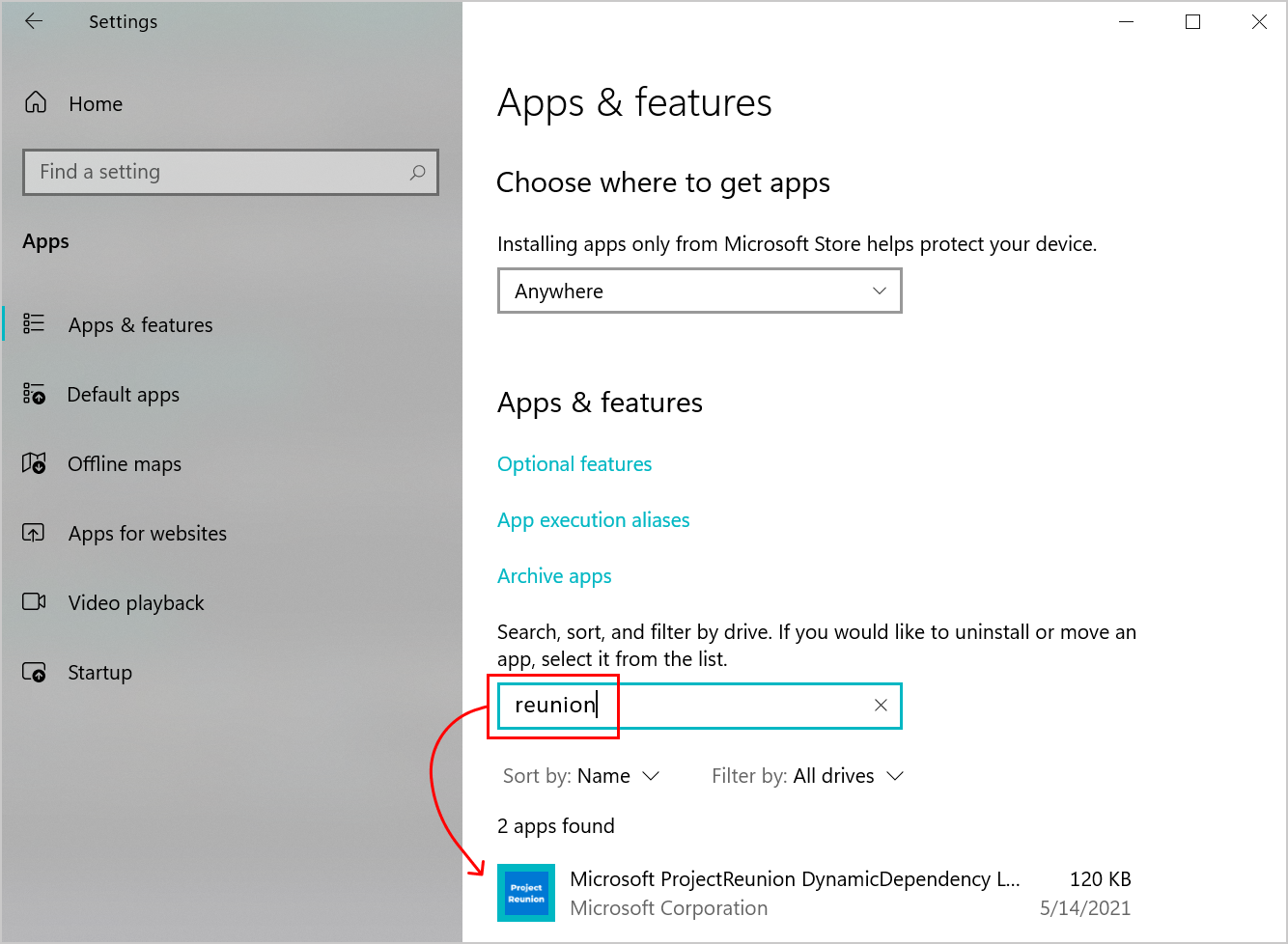
Task: Click the 120 KB size value
Action: [x=1101, y=879]
